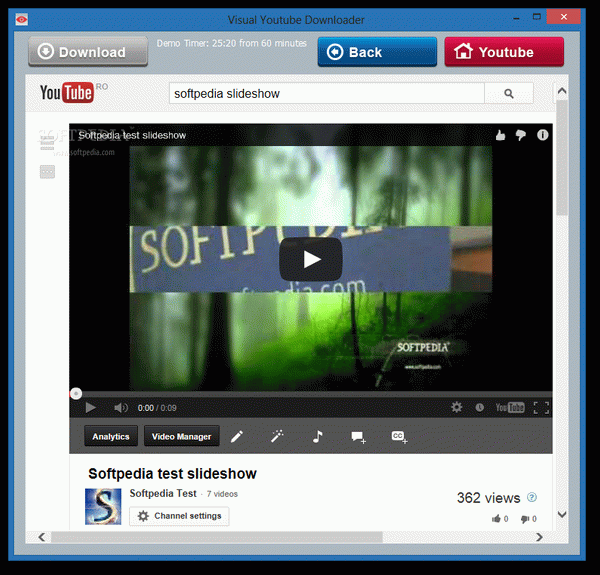Open Analytics for this video
The height and width of the screenshot is (575, 600).
[x=111, y=436]
